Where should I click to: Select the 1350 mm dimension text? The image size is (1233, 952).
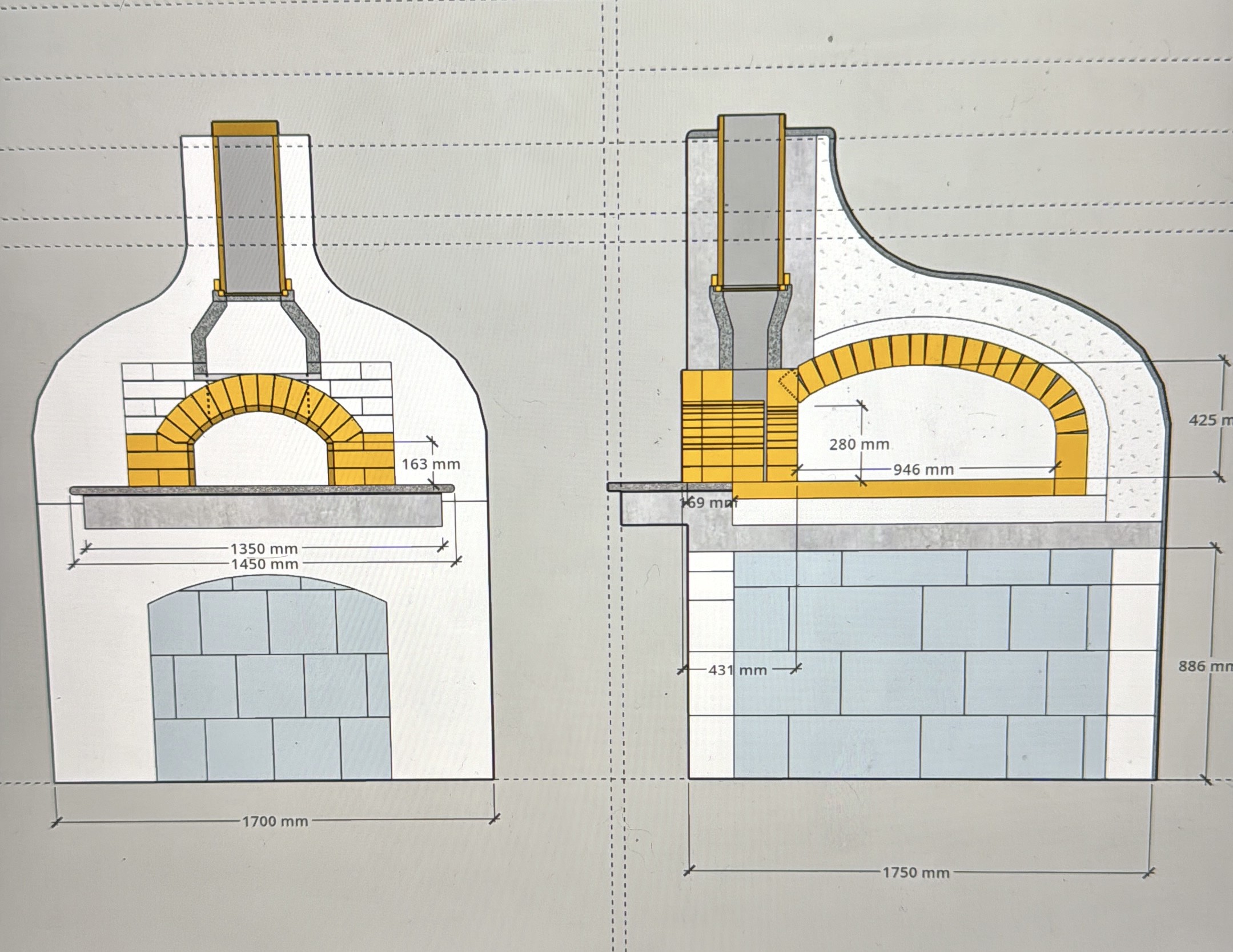click(x=264, y=549)
